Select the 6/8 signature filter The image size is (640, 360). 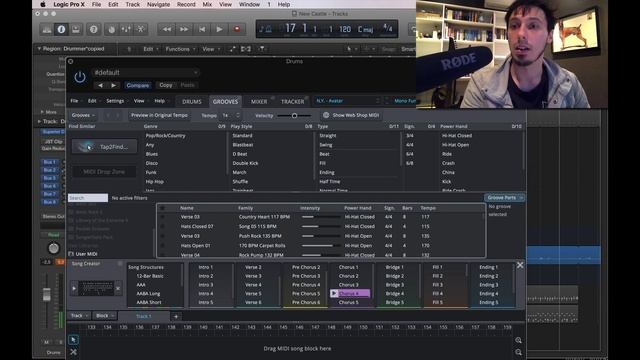tap(409, 163)
